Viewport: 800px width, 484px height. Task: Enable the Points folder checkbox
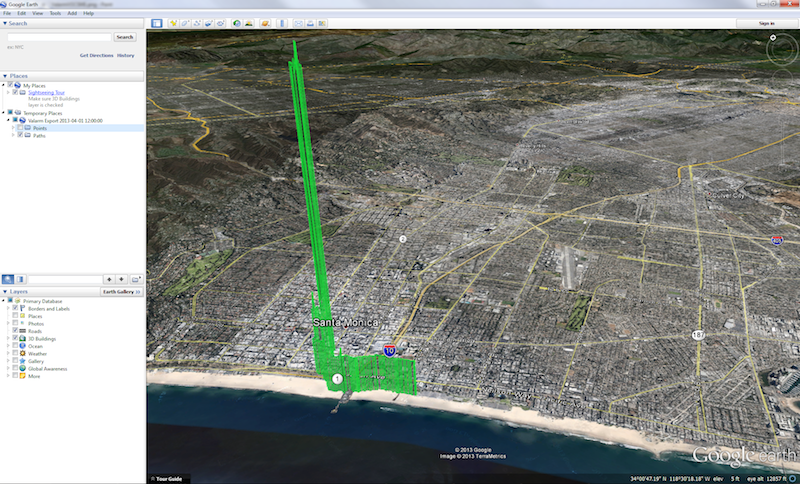click(20, 128)
